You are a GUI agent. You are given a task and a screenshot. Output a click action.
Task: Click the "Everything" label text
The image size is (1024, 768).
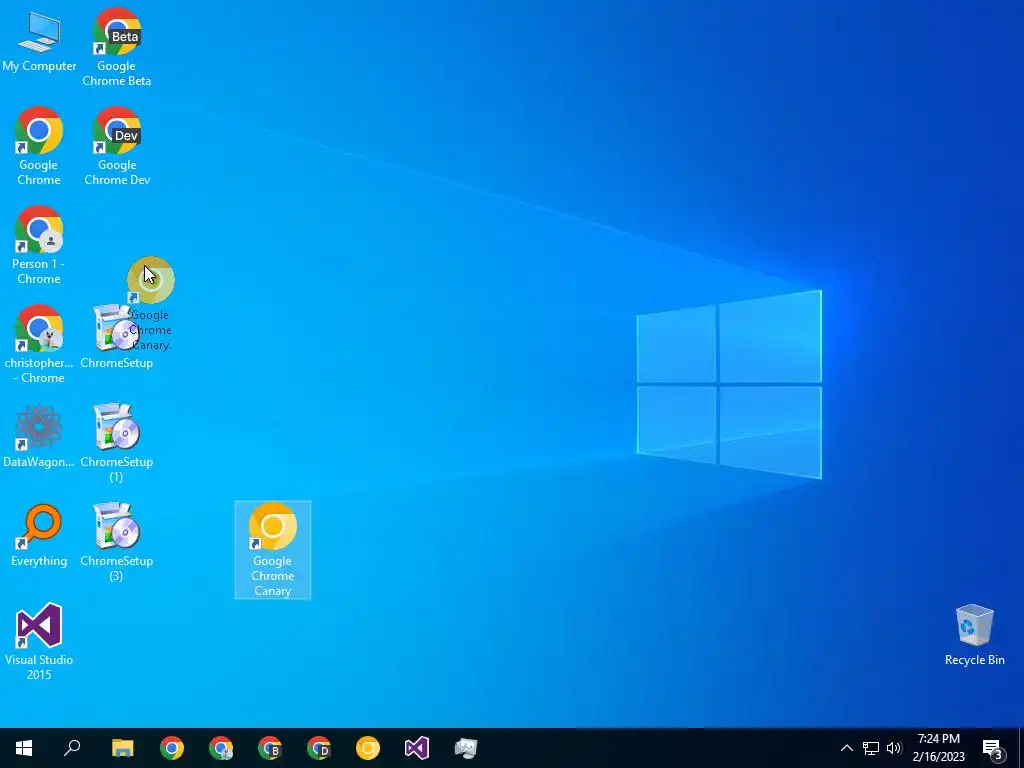tap(39, 561)
